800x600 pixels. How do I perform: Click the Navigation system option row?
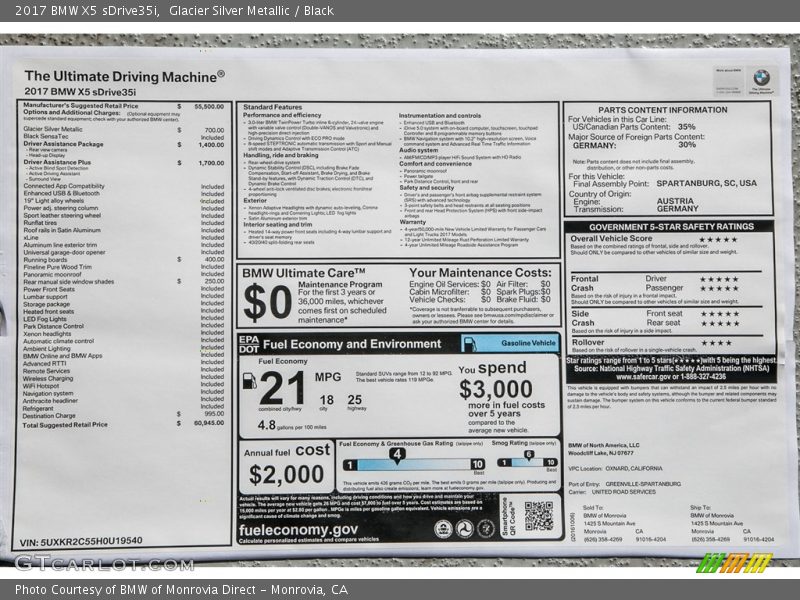point(123,393)
